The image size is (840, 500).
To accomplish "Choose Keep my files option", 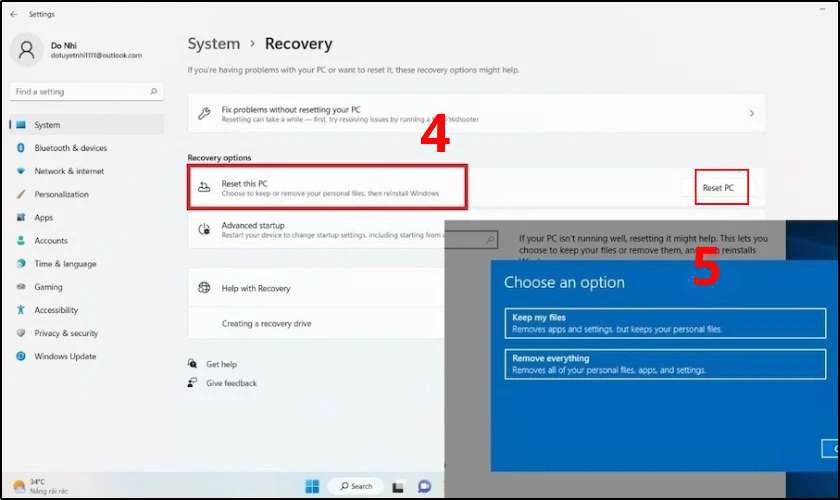I will [x=665, y=323].
